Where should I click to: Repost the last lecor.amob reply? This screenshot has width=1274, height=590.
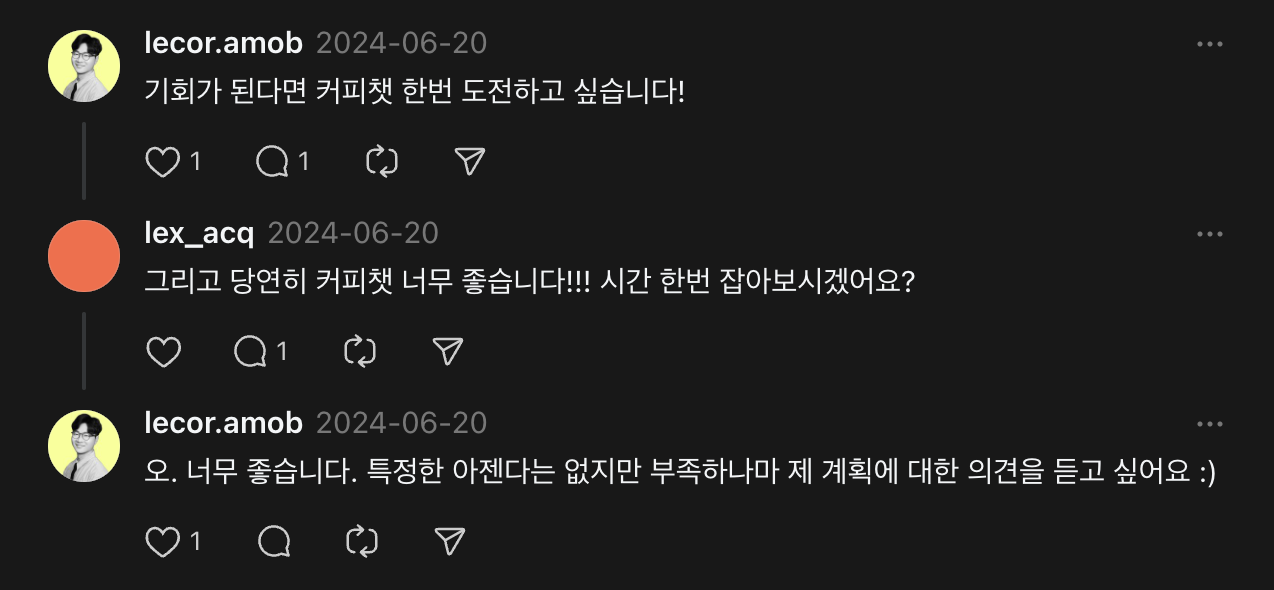point(361,541)
